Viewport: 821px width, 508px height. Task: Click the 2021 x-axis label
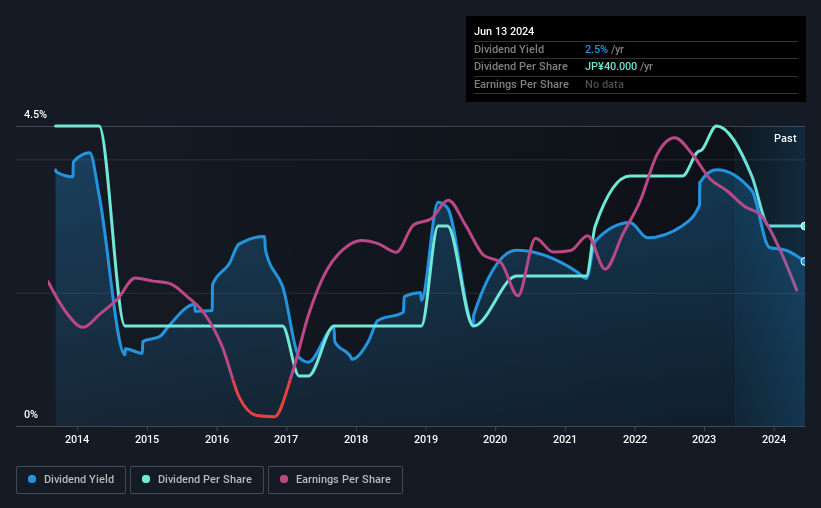pos(565,439)
